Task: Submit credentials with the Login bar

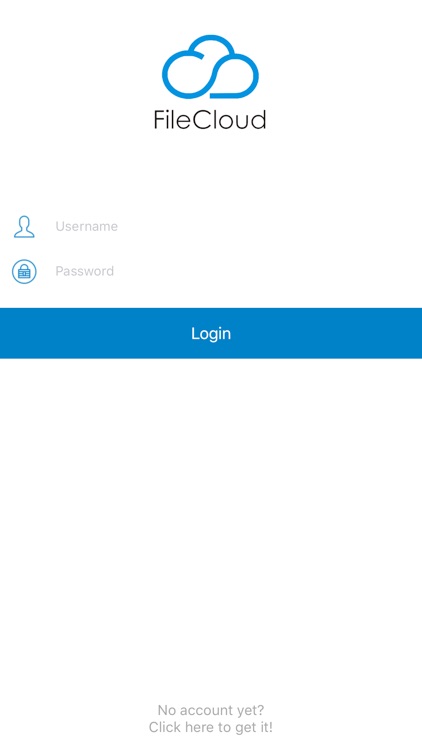Action: [x=211, y=333]
